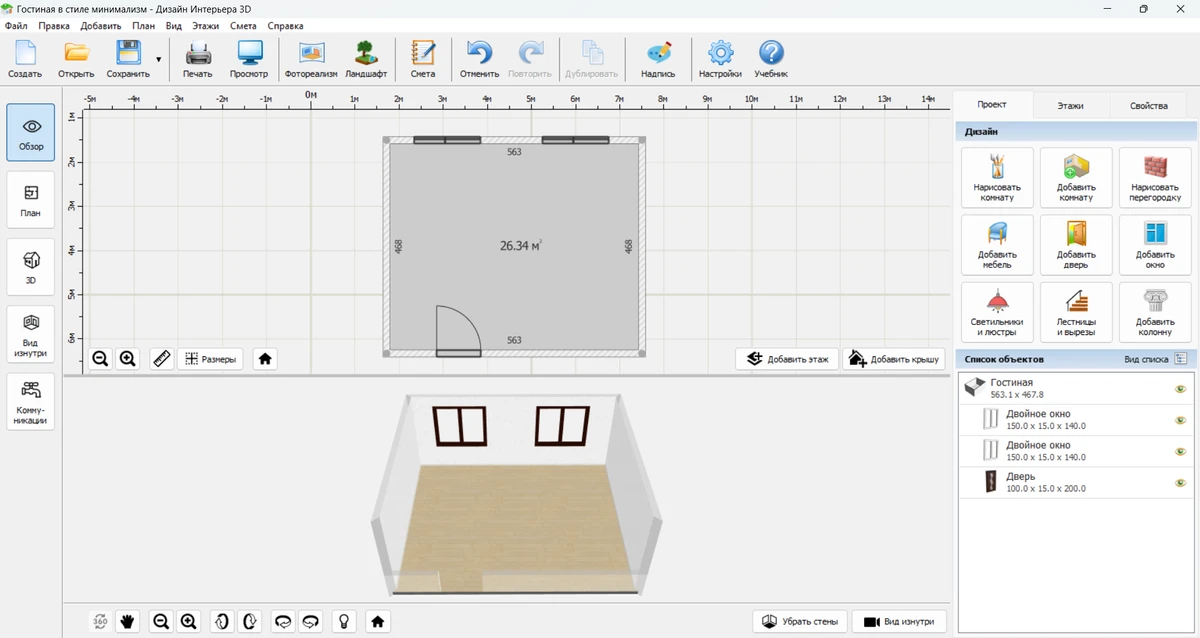Open the План menu
The image size is (1200, 638).
pyautogui.click(x=143, y=26)
